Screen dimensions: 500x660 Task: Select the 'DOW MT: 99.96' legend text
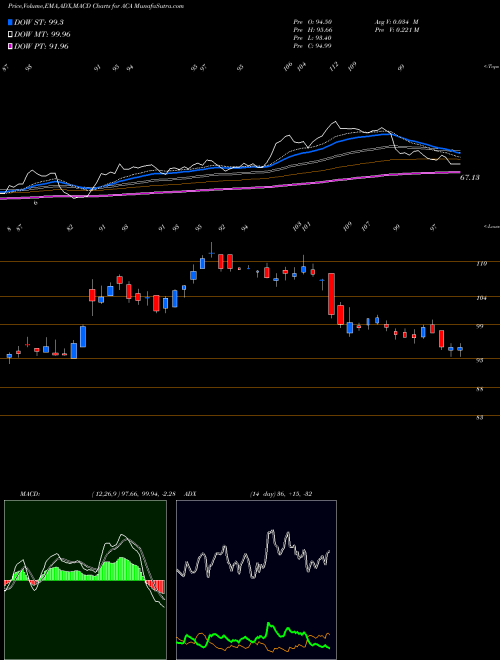pos(42,35)
